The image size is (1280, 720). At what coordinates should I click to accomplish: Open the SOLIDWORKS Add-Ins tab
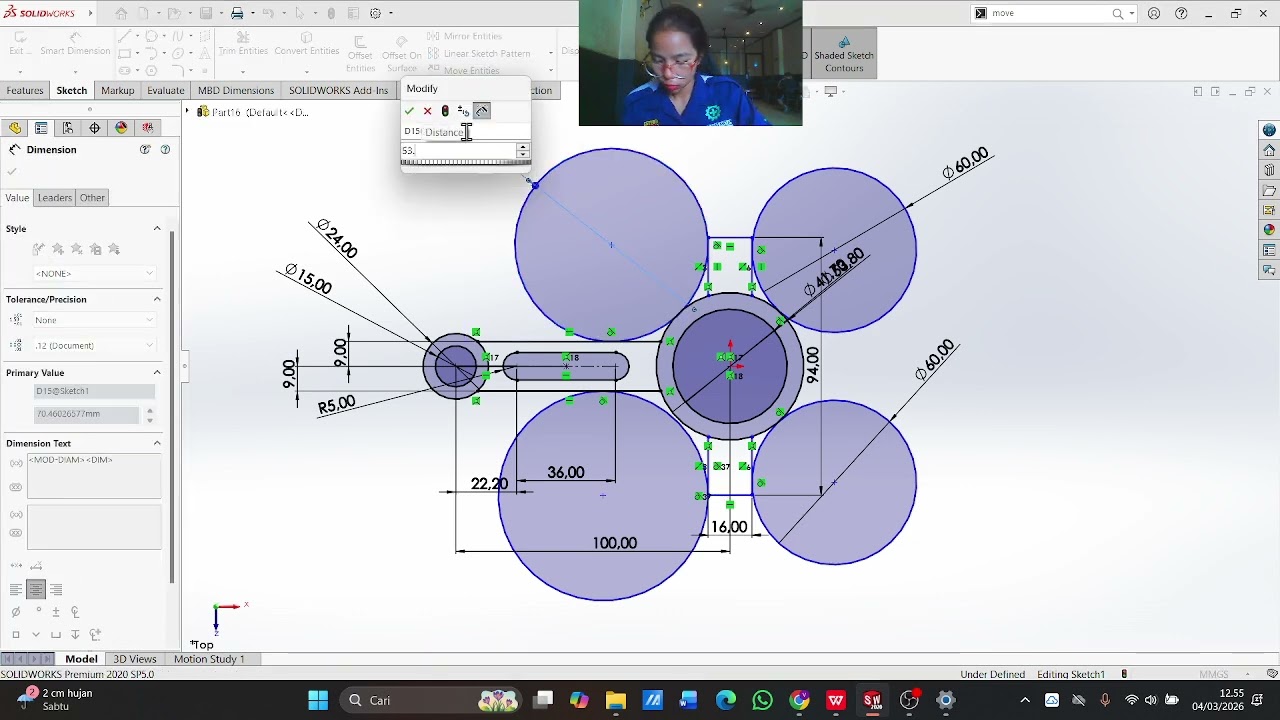(338, 90)
